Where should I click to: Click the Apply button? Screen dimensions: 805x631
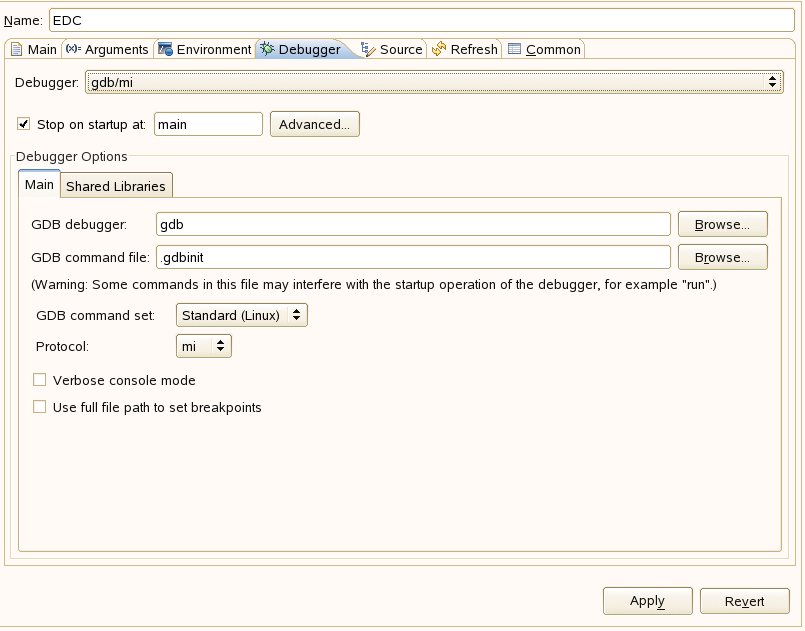[647, 601]
